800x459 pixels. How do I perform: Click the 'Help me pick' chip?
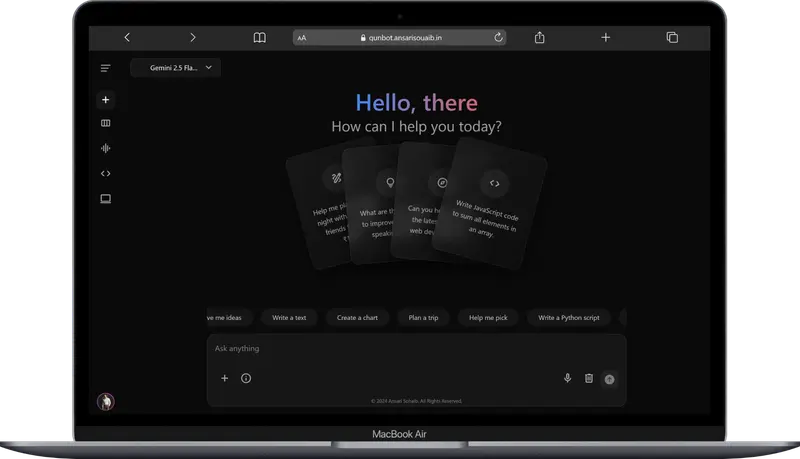488,317
